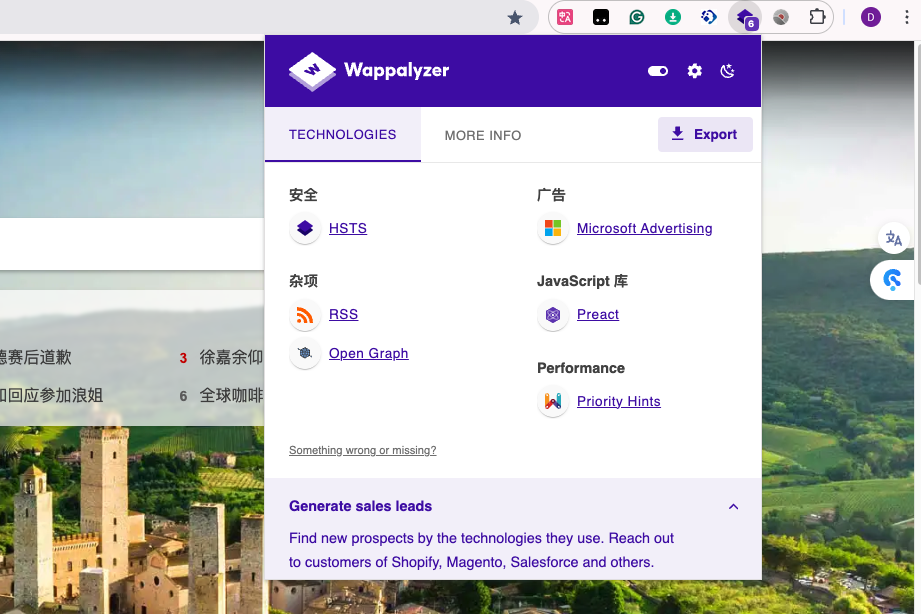Click the translate extension icon in toolbar
The width and height of the screenshot is (921, 614).
coord(565,17)
